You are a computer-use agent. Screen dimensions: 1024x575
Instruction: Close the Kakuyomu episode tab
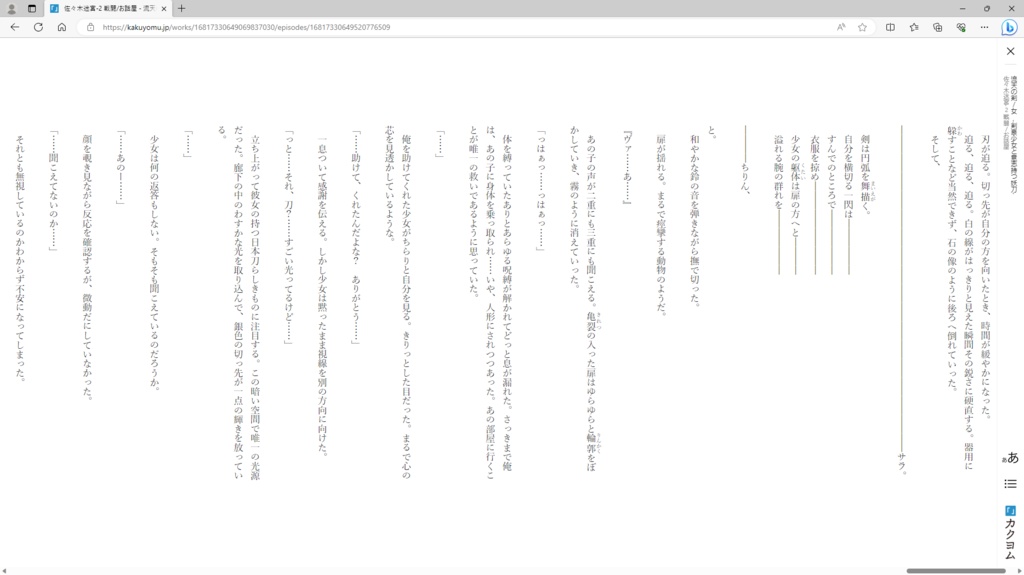click(x=164, y=8)
